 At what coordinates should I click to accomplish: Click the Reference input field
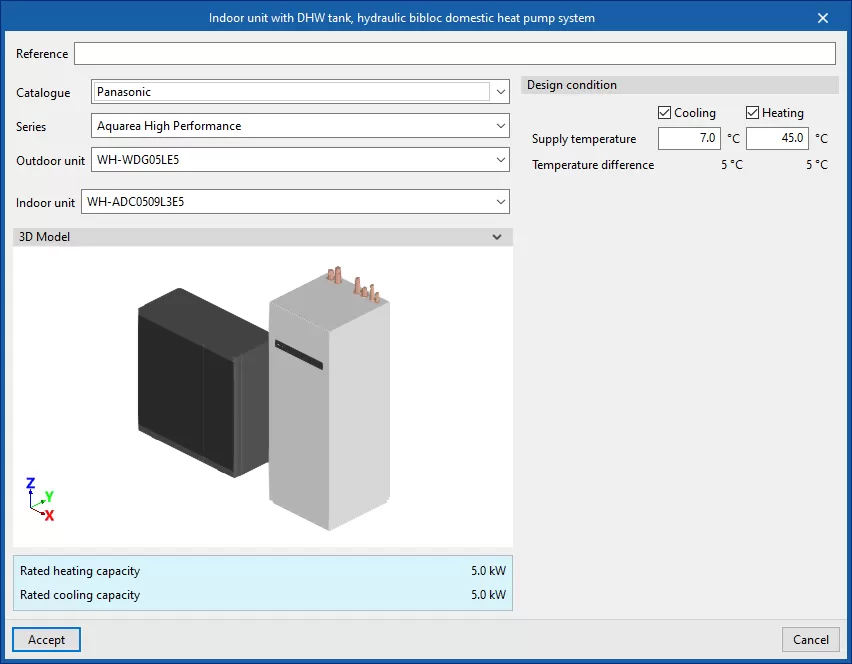(x=455, y=54)
